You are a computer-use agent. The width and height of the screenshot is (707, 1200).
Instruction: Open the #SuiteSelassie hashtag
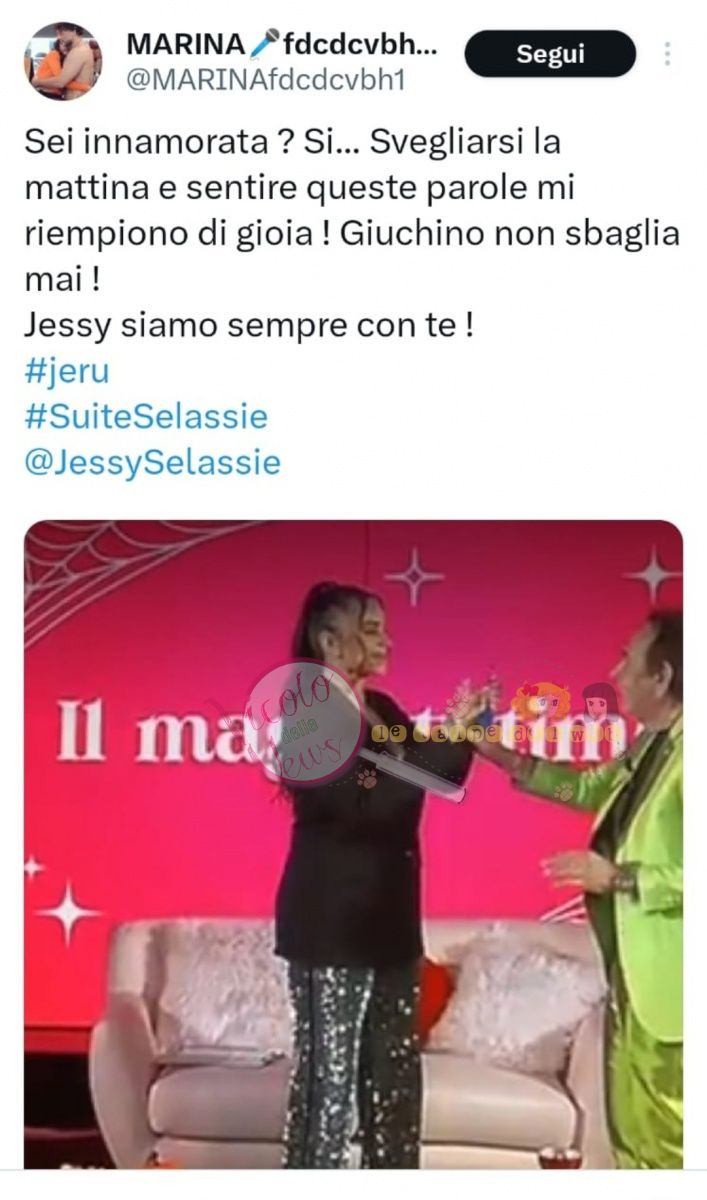[x=146, y=416]
